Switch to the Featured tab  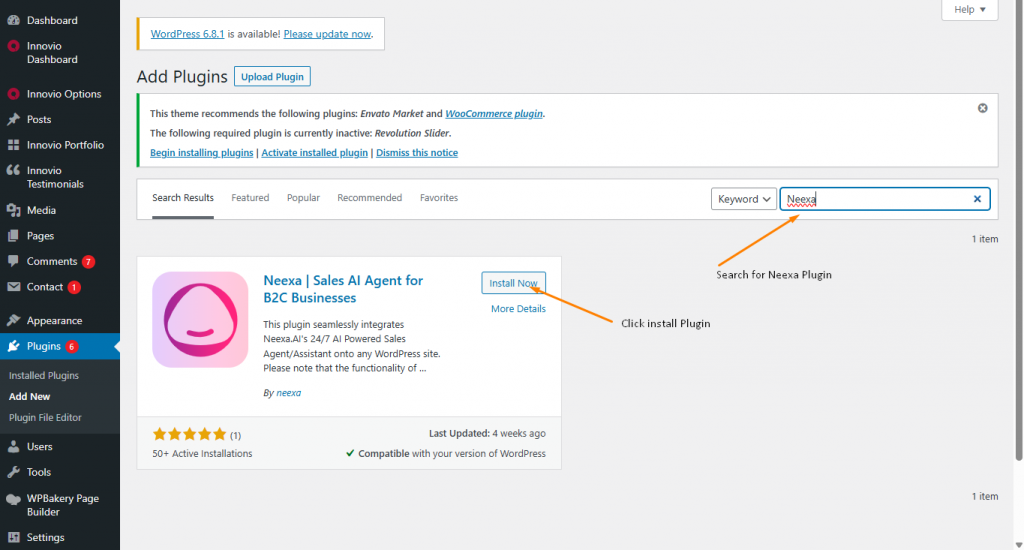click(250, 198)
